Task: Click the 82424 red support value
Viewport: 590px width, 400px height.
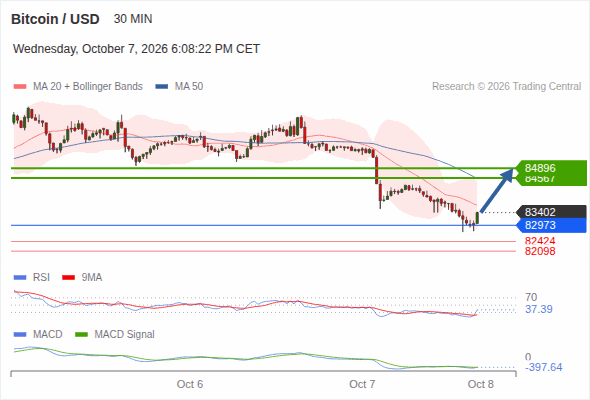Action: (x=540, y=241)
